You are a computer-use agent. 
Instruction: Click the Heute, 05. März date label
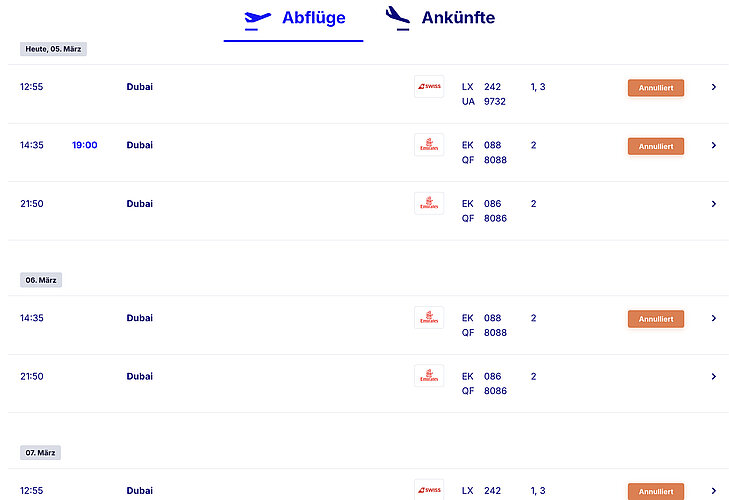coord(54,49)
